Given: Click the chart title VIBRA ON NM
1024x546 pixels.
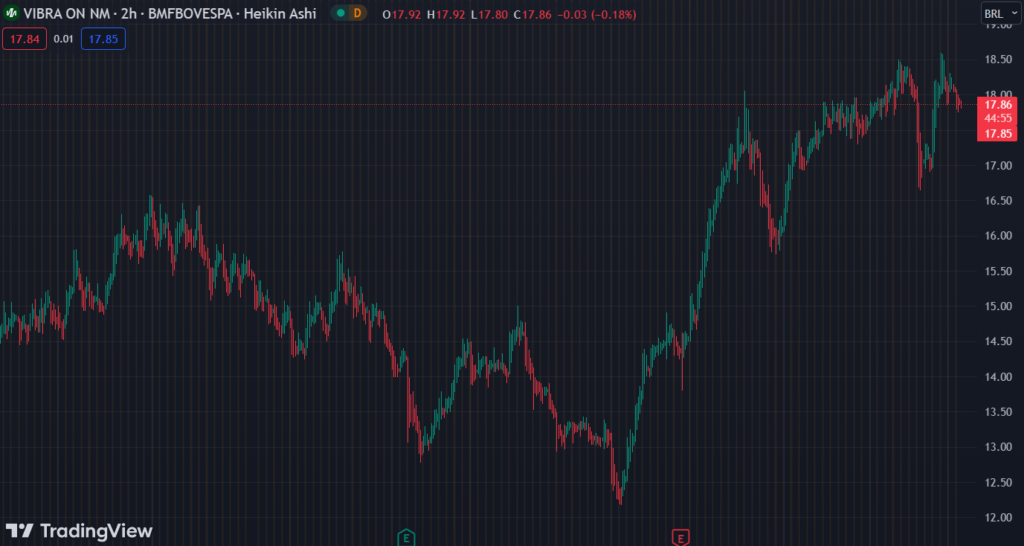Looking at the screenshot, I should [65, 14].
